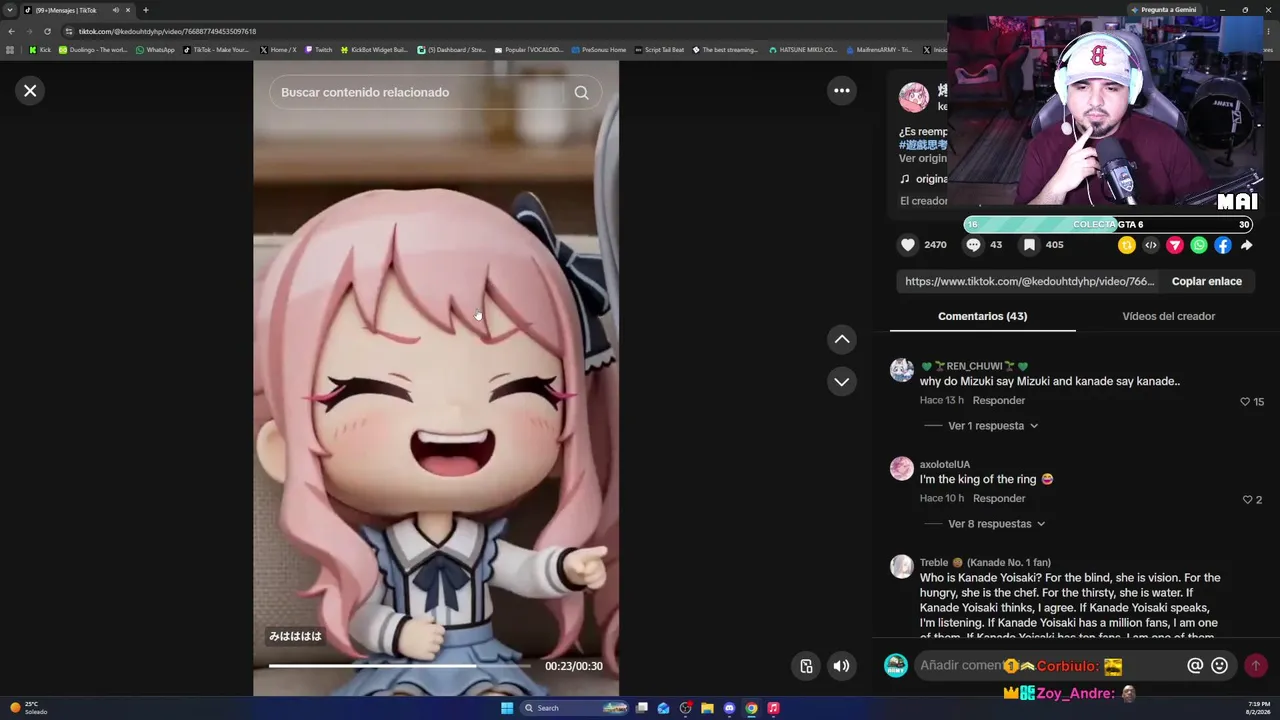The height and width of the screenshot is (720, 1280).
Task: Share the video to WhatsApp
Action: pyautogui.click(x=1199, y=245)
